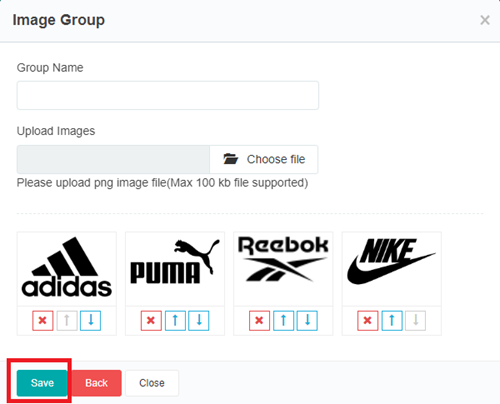Move the adidas image down
This screenshot has width=500, height=404.
[x=90, y=321]
